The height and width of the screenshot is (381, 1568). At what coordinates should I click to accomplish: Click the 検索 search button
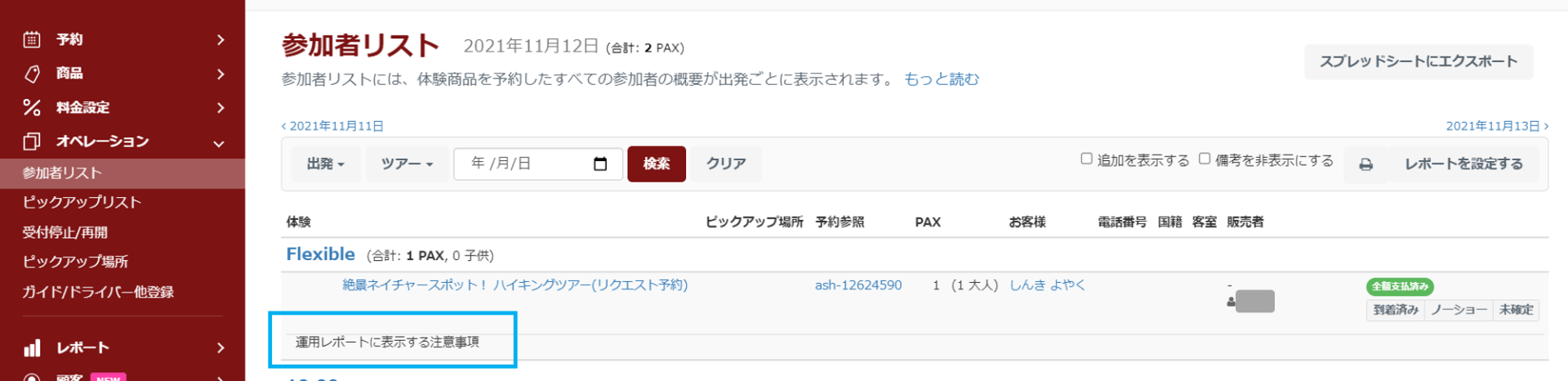click(656, 164)
